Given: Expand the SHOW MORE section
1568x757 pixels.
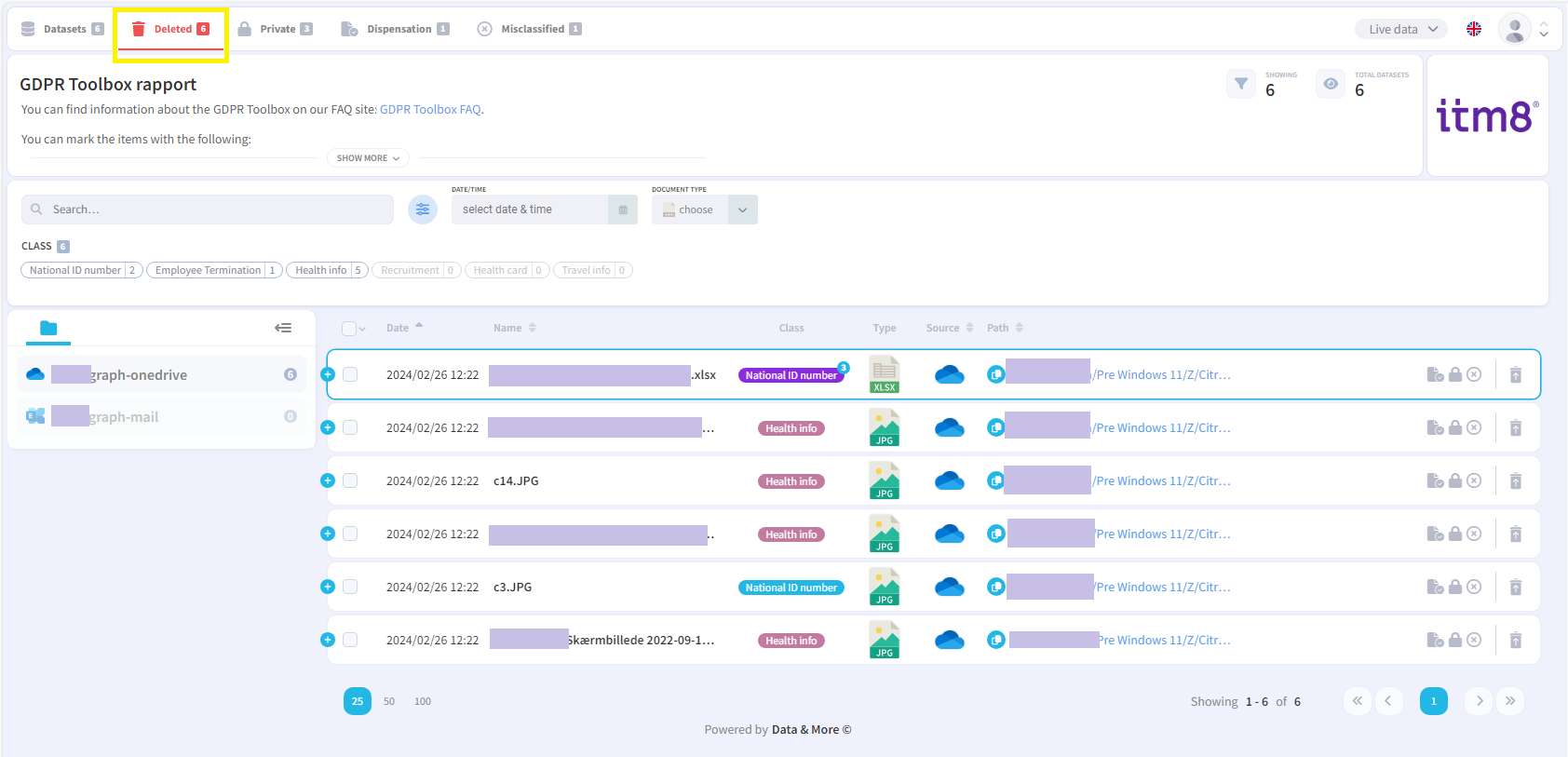Looking at the screenshot, I should click(x=368, y=158).
